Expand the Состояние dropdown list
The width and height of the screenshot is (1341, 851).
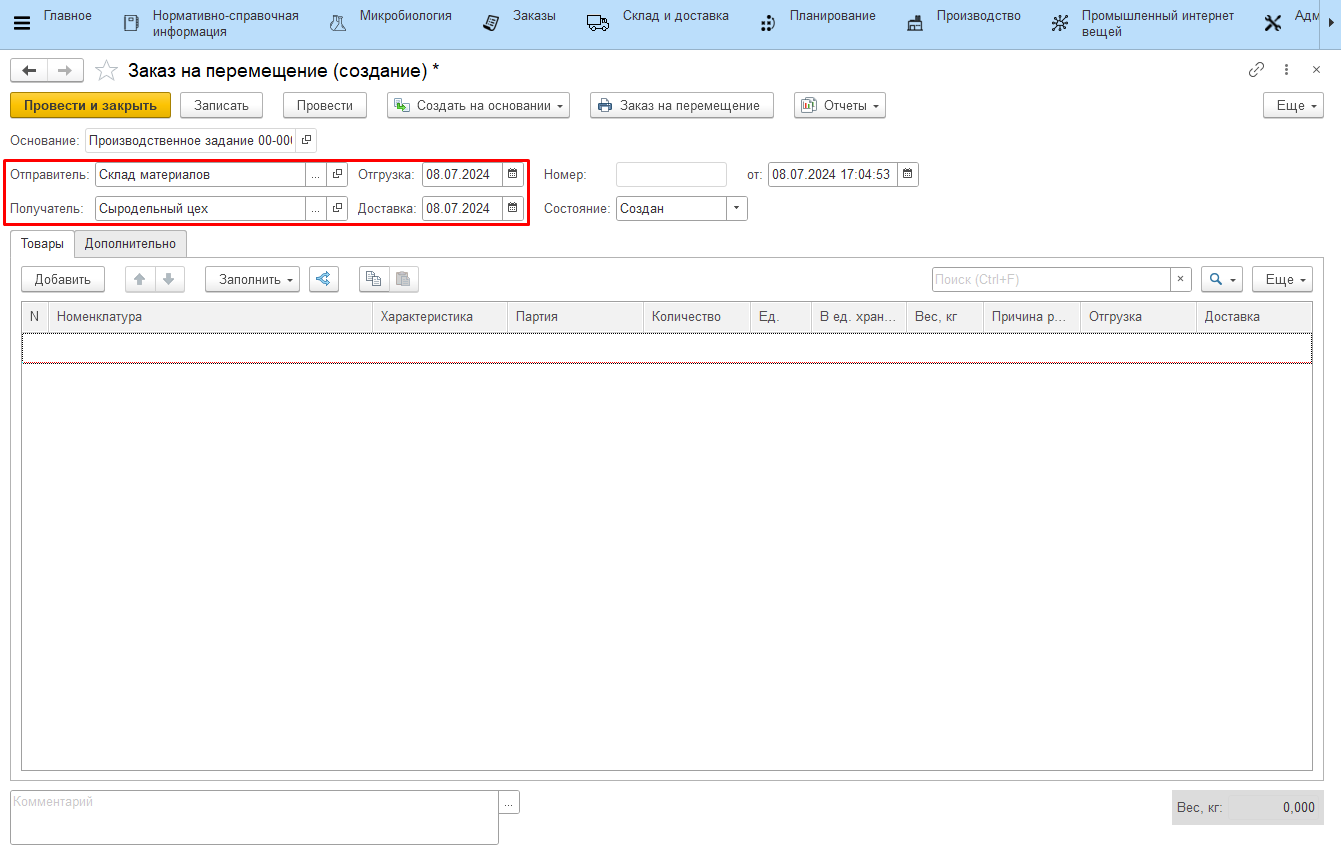737,208
